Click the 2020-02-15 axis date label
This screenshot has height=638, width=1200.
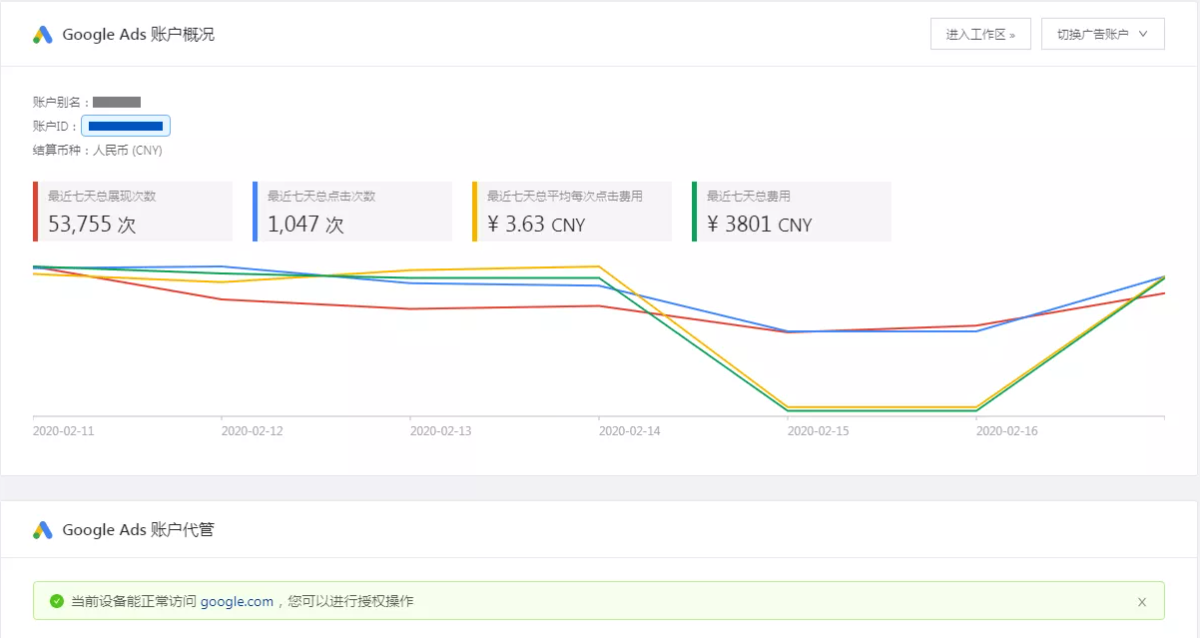819,431
